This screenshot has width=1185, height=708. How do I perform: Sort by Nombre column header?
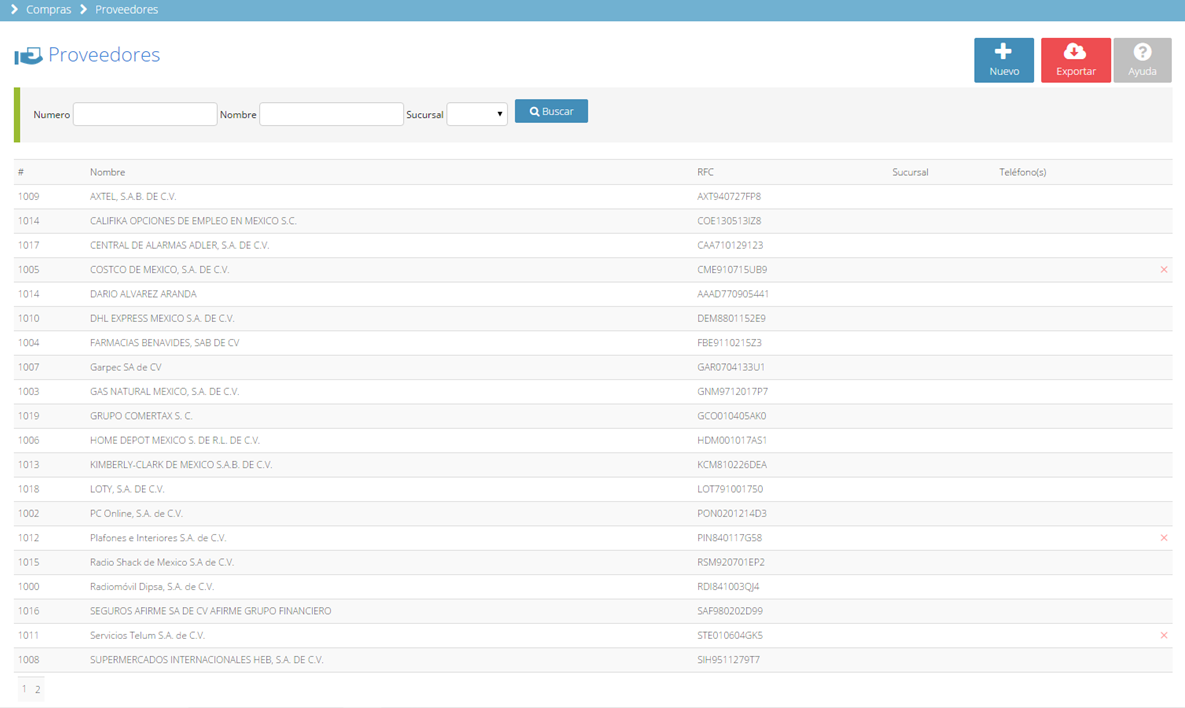107,172
